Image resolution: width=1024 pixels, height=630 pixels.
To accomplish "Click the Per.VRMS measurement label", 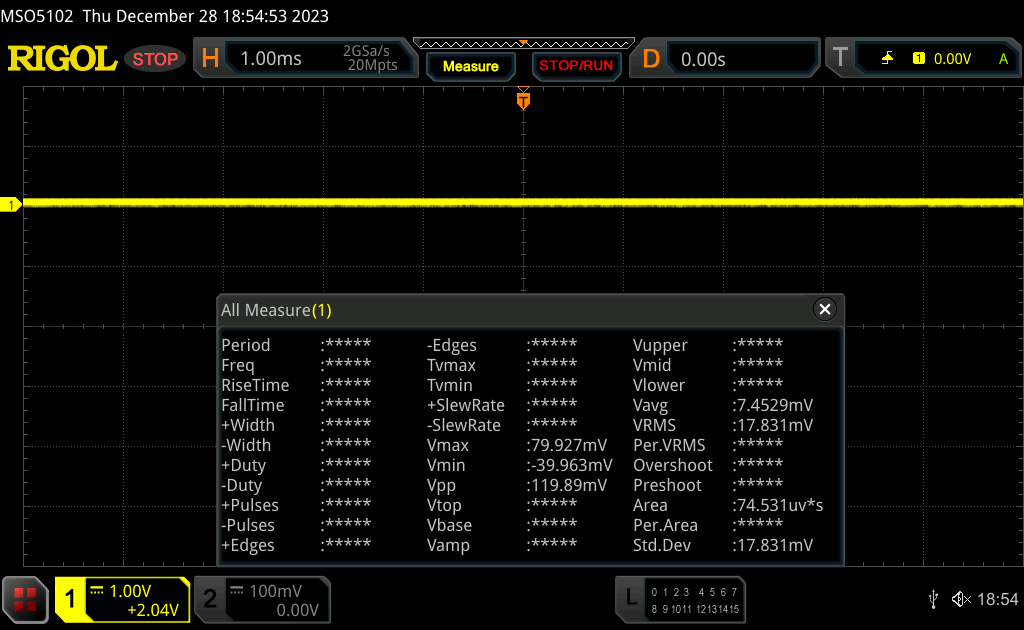I will coord(669,445).
